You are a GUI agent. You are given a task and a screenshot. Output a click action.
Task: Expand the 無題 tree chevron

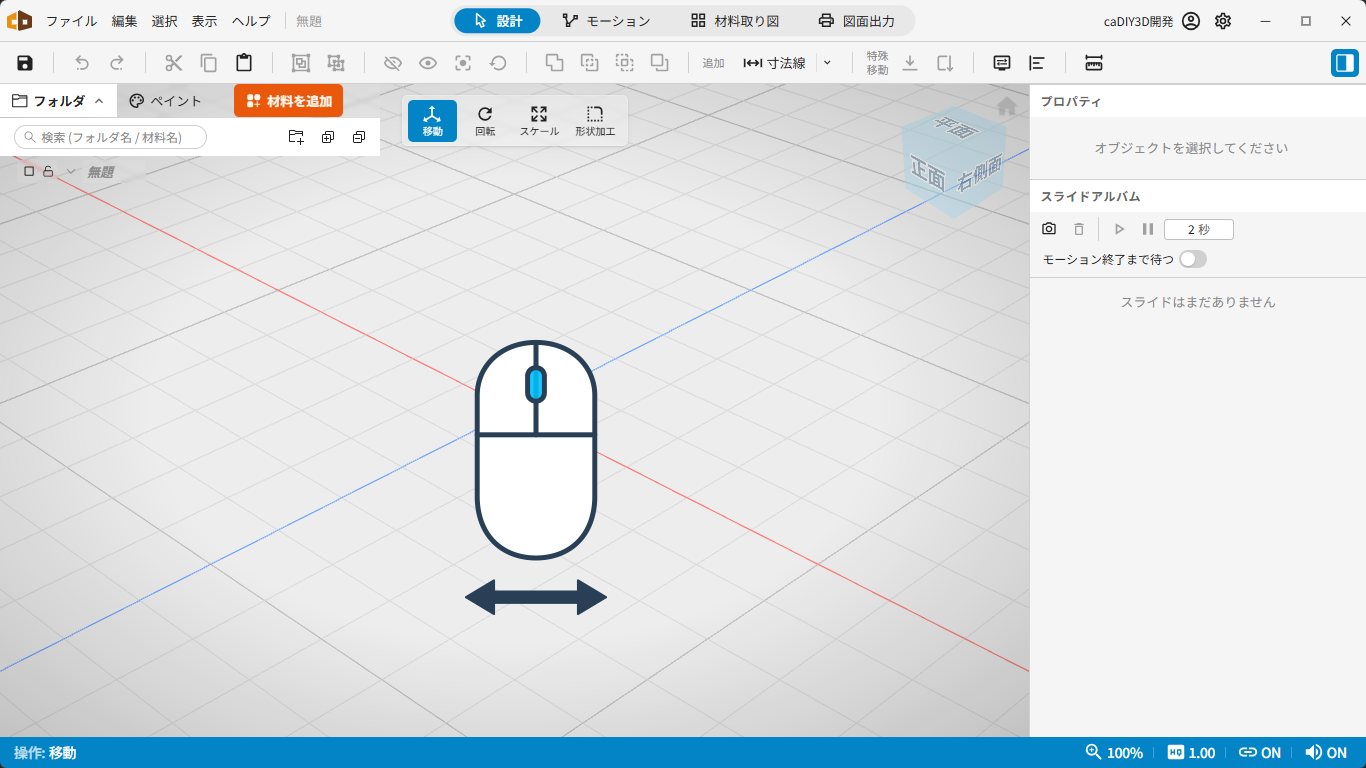point(71,171)
